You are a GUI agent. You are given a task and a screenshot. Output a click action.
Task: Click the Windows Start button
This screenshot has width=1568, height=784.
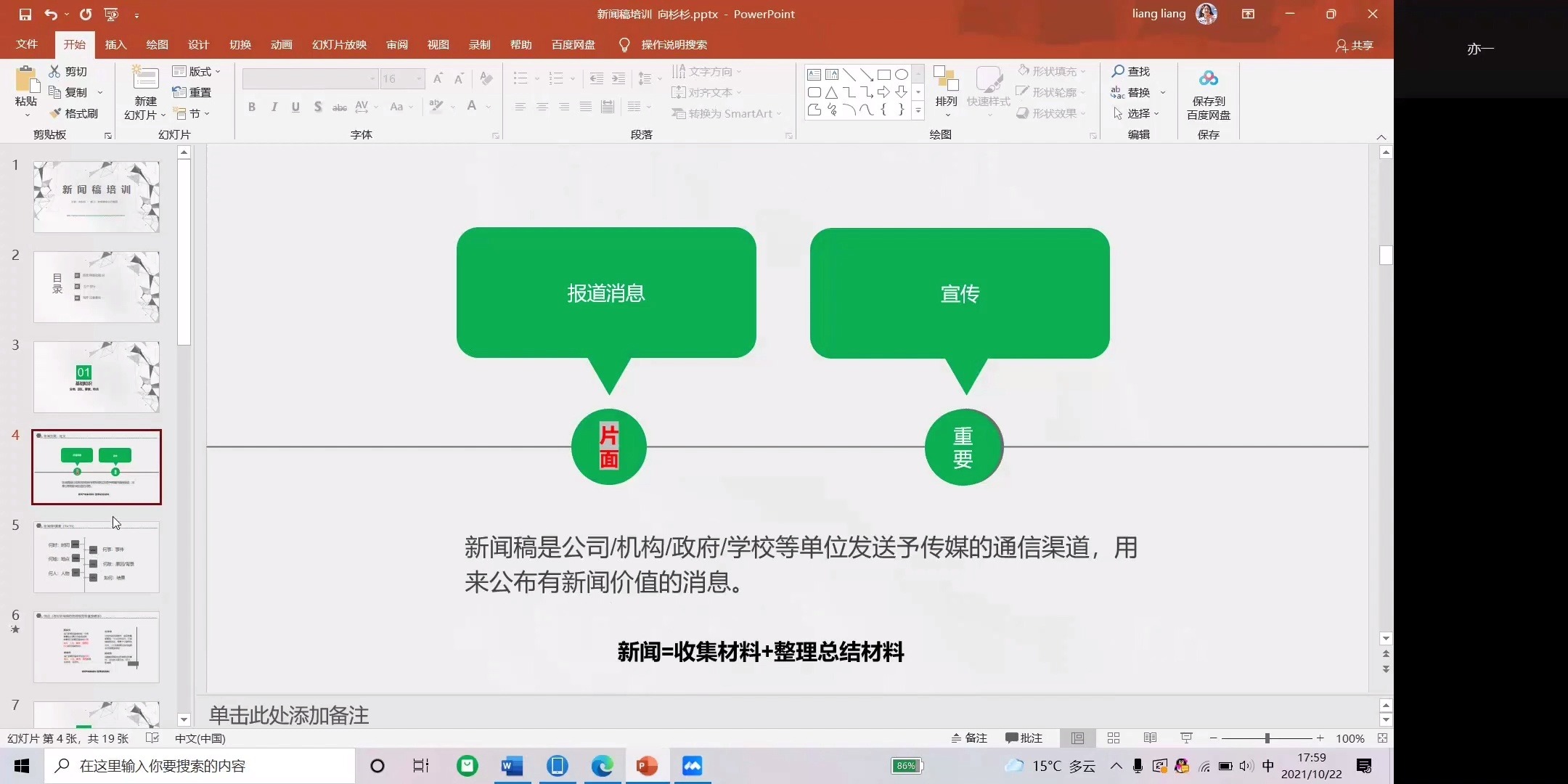[x=22, y=766]
